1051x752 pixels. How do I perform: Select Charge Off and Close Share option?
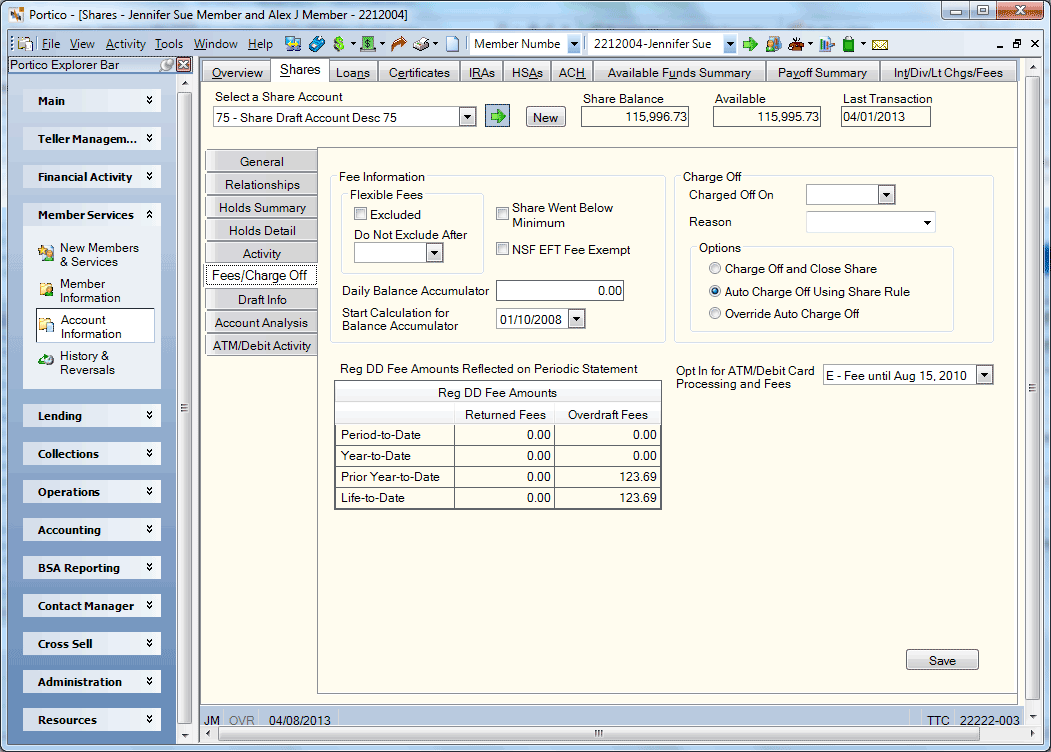click(x=715, y=269)
